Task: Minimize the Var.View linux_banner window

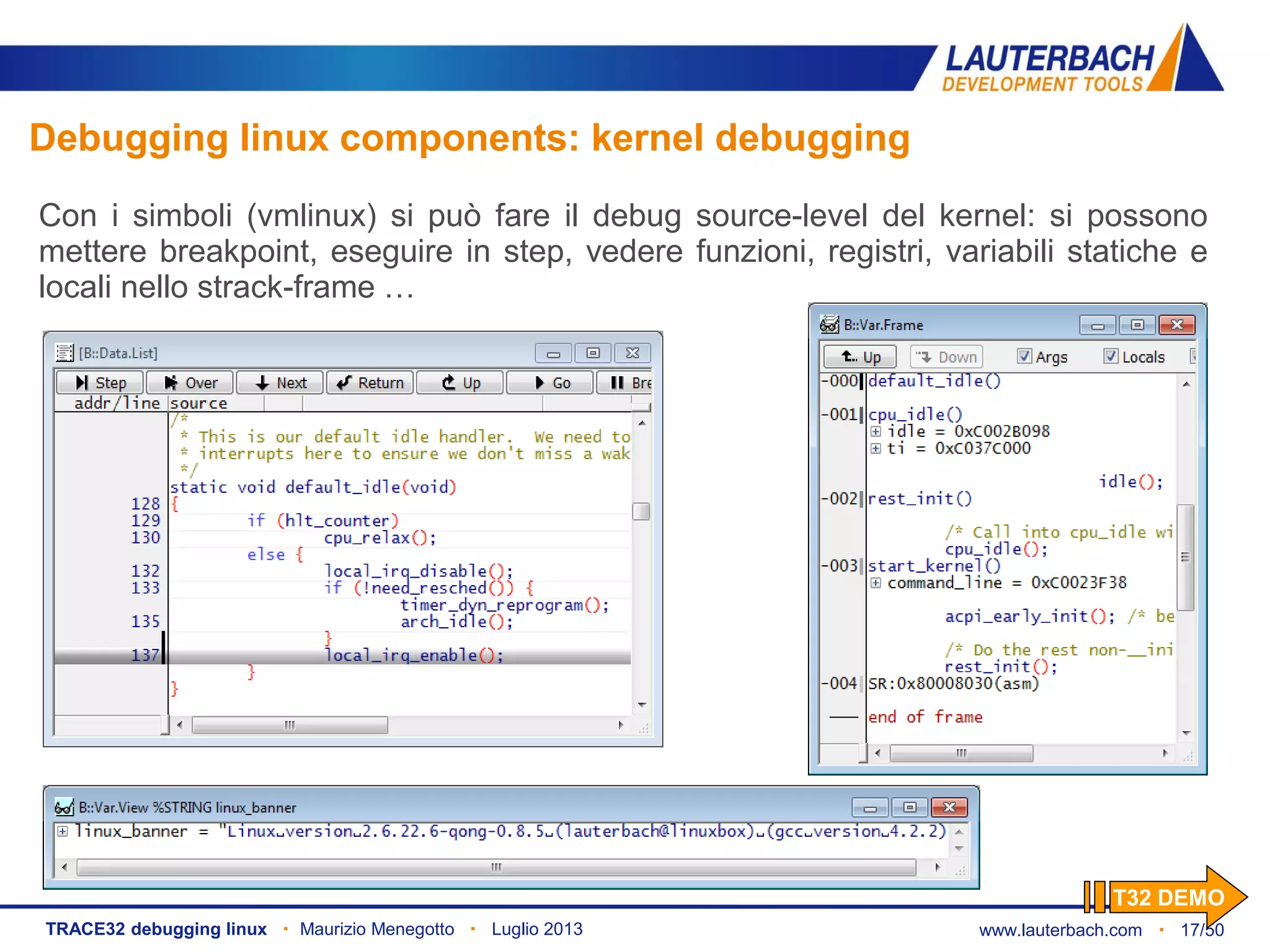Action: (x=870, y=807)
